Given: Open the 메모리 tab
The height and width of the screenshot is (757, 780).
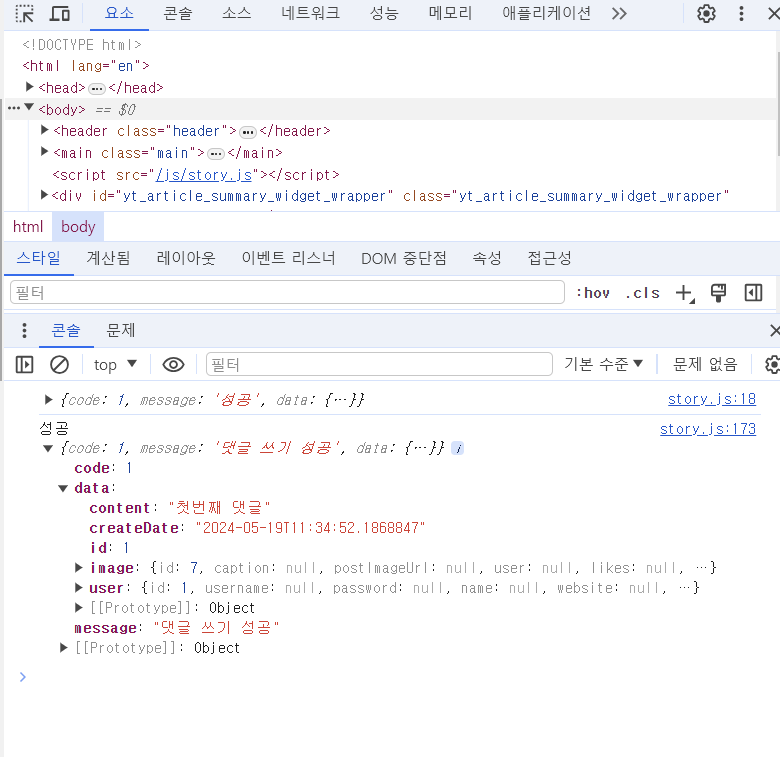Looking at the screenshot, I should coord(450,13).
